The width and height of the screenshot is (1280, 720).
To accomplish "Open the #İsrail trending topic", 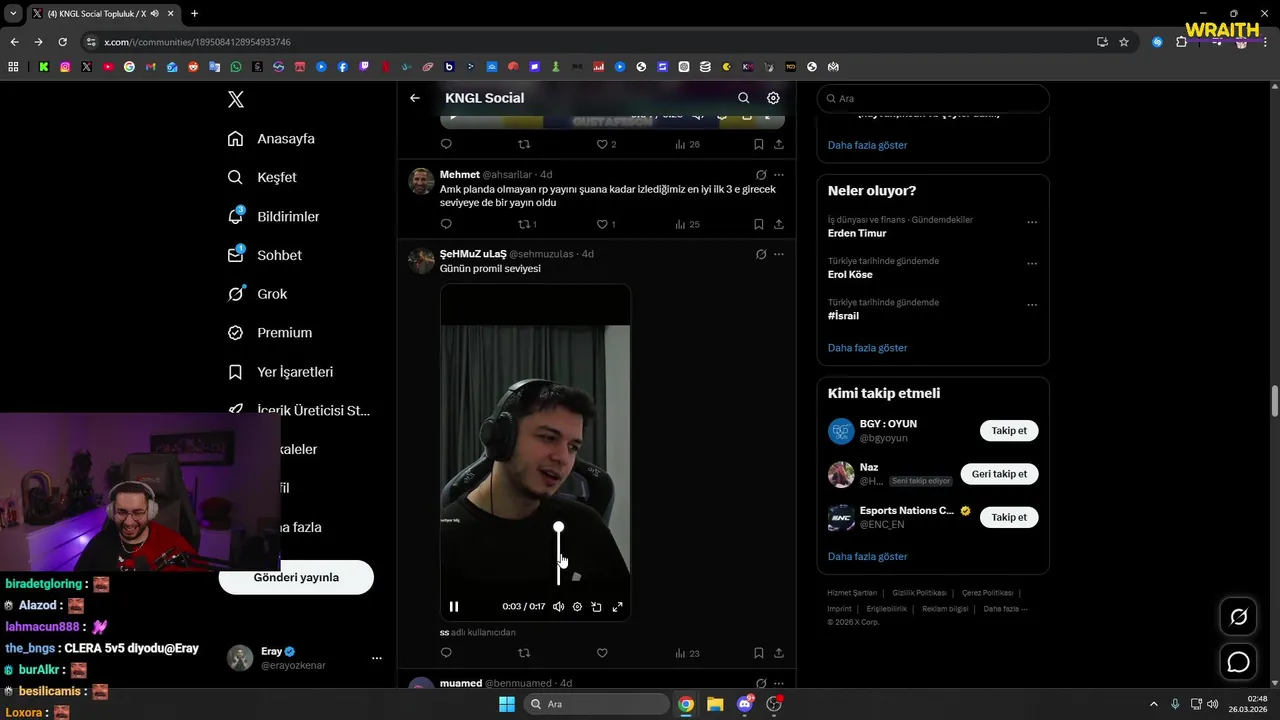I will (843, 316).
